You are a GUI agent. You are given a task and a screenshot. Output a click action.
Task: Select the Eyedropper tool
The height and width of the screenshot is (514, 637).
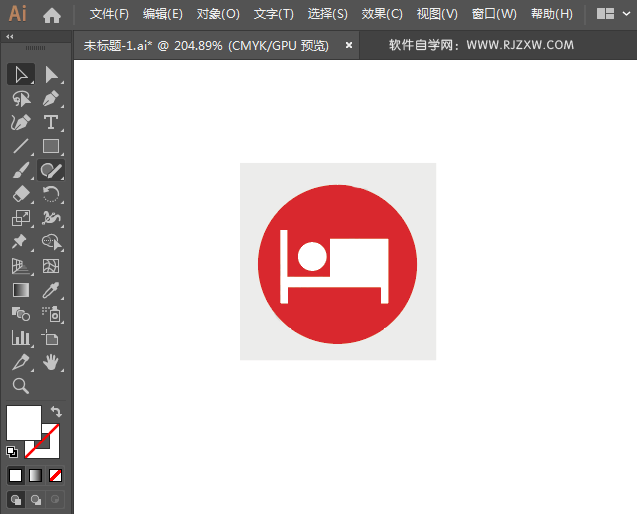pos(51,290)
